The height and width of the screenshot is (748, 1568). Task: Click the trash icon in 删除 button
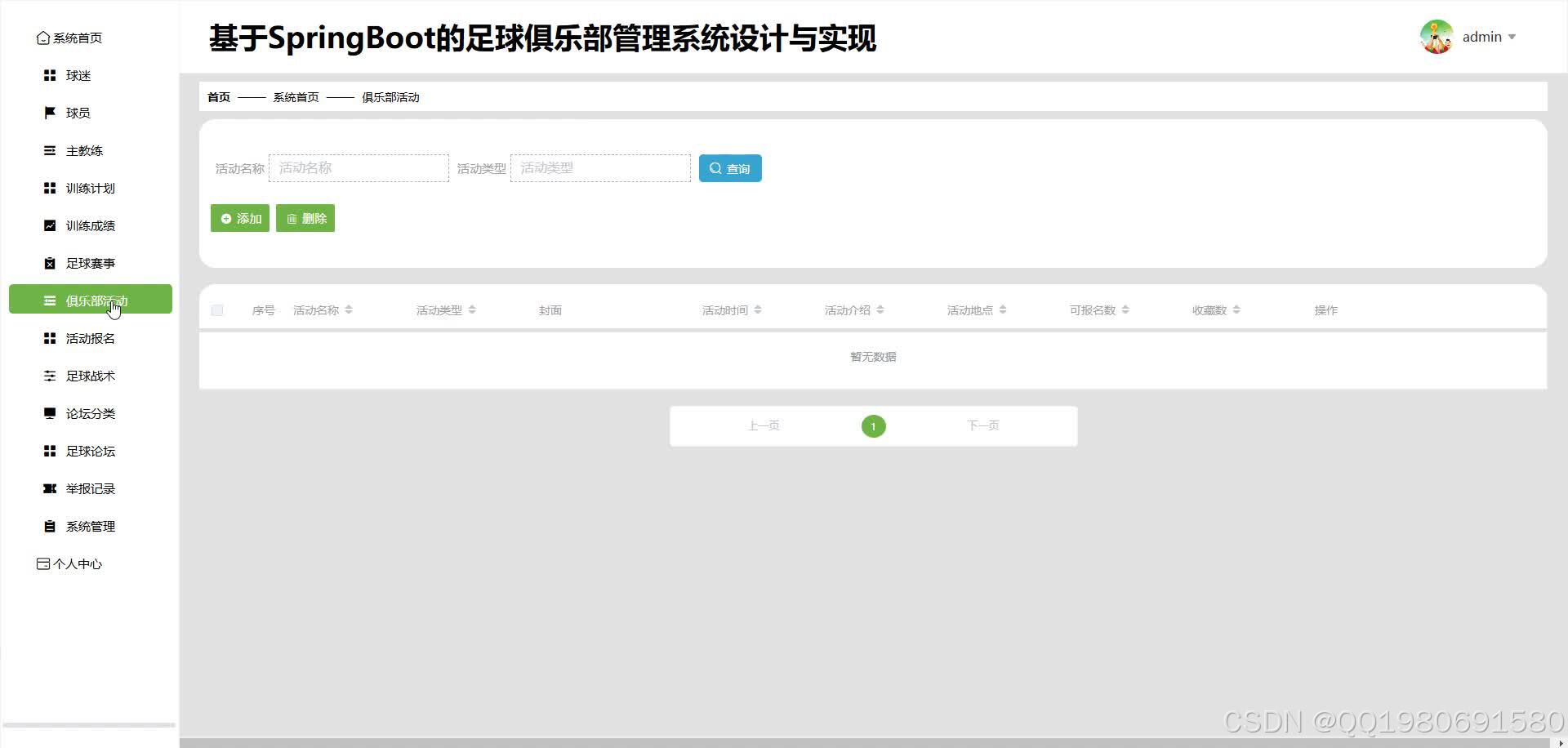[292, 219]
